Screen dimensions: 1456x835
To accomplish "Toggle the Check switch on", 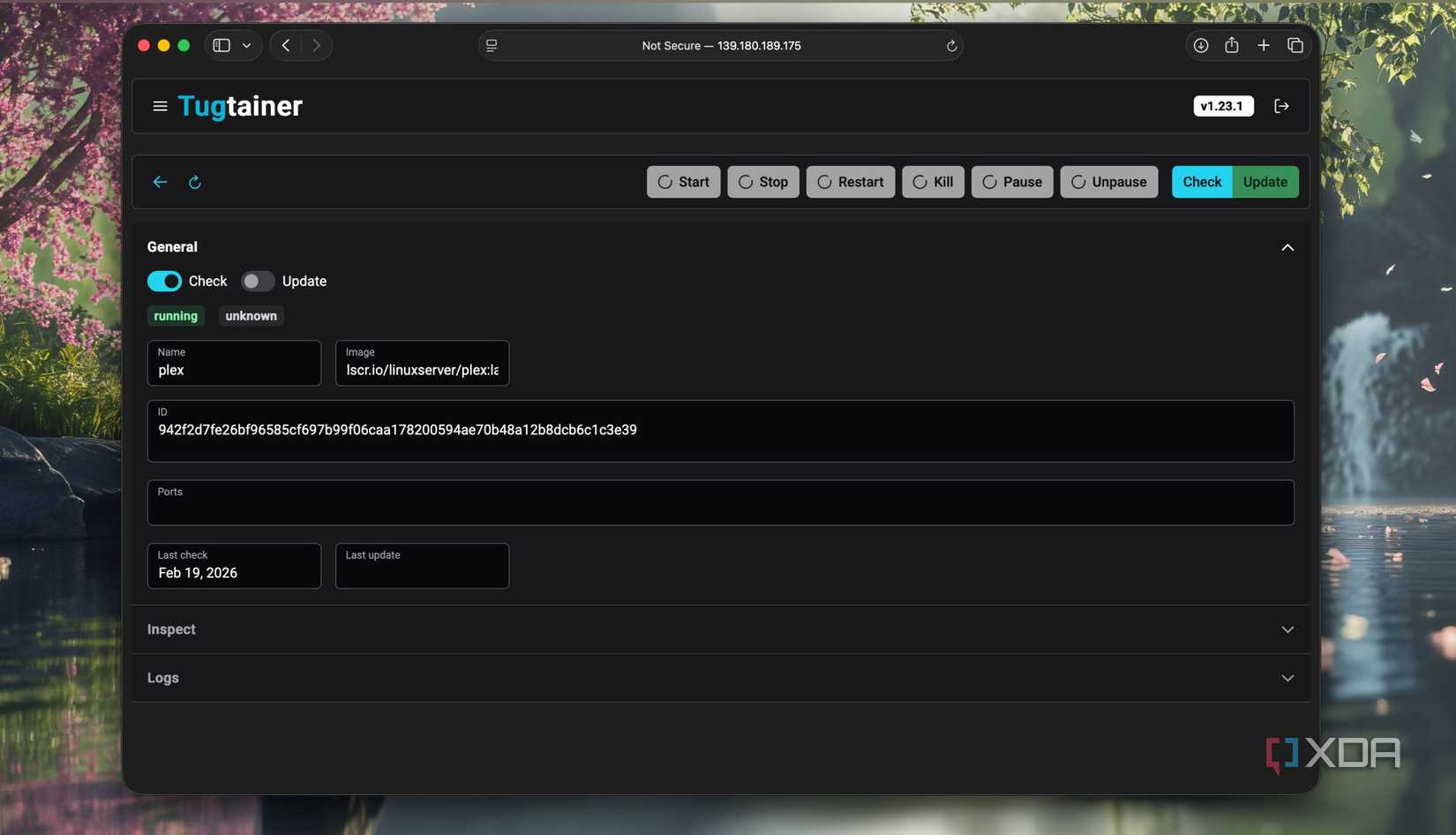I will point(164,281).
